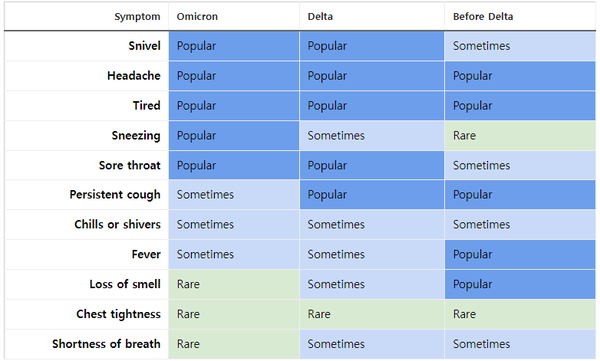Click Delta cell for Chest tightness
This screenshot has height=361, width=600.
tap(372, 314)
